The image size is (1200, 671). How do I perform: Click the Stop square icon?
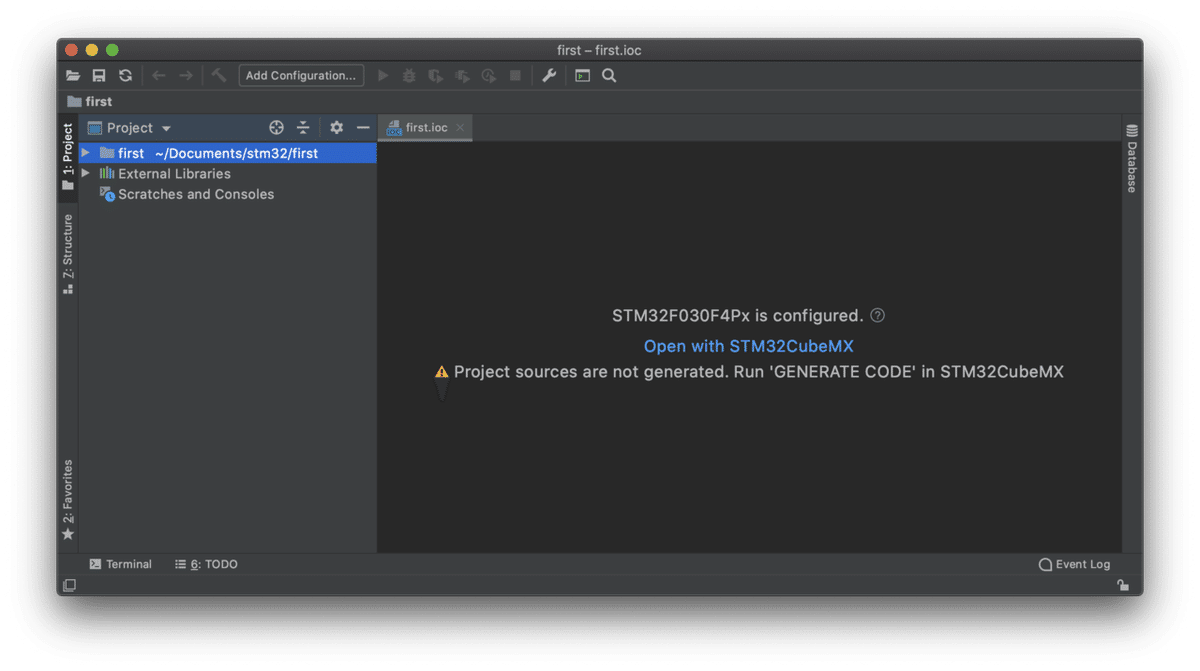(515, 76)
